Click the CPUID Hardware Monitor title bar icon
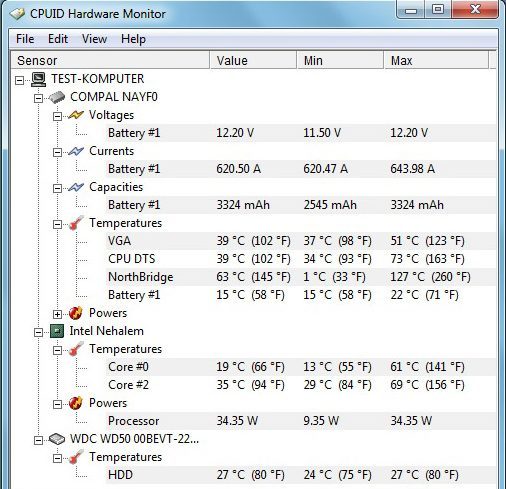 [17, 14]
